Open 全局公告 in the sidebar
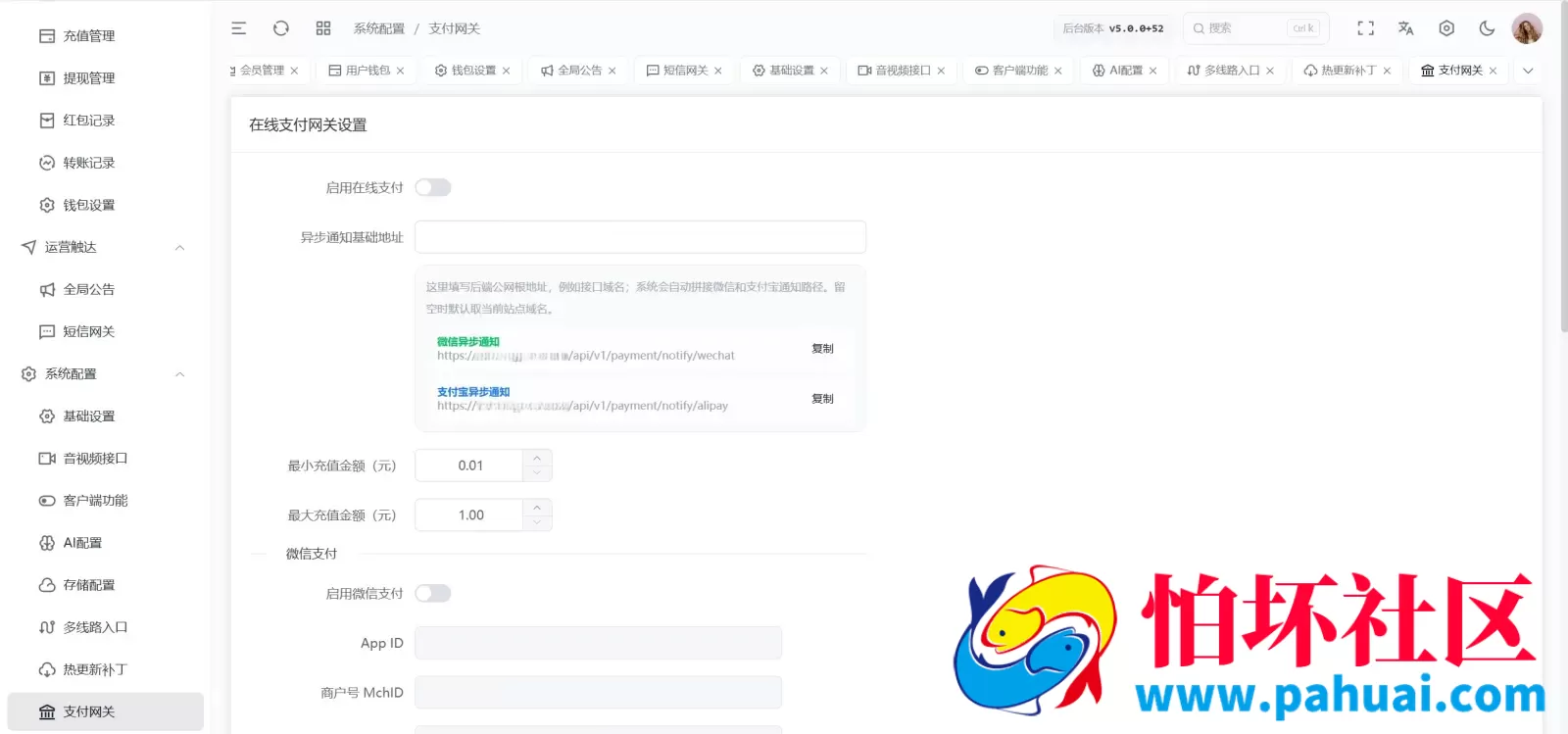The width and height of the screenshot is (1568, 734). (105, 289)
